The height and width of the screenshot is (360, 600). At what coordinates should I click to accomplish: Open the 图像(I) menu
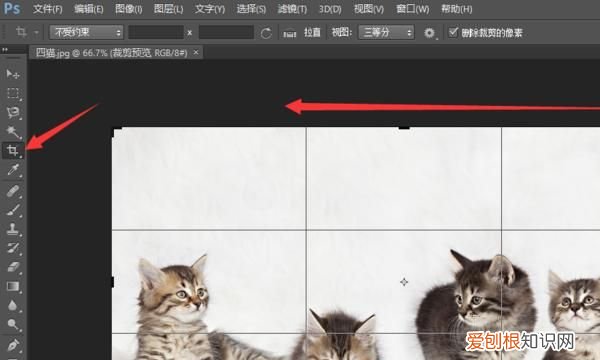[x=129, y=9]
